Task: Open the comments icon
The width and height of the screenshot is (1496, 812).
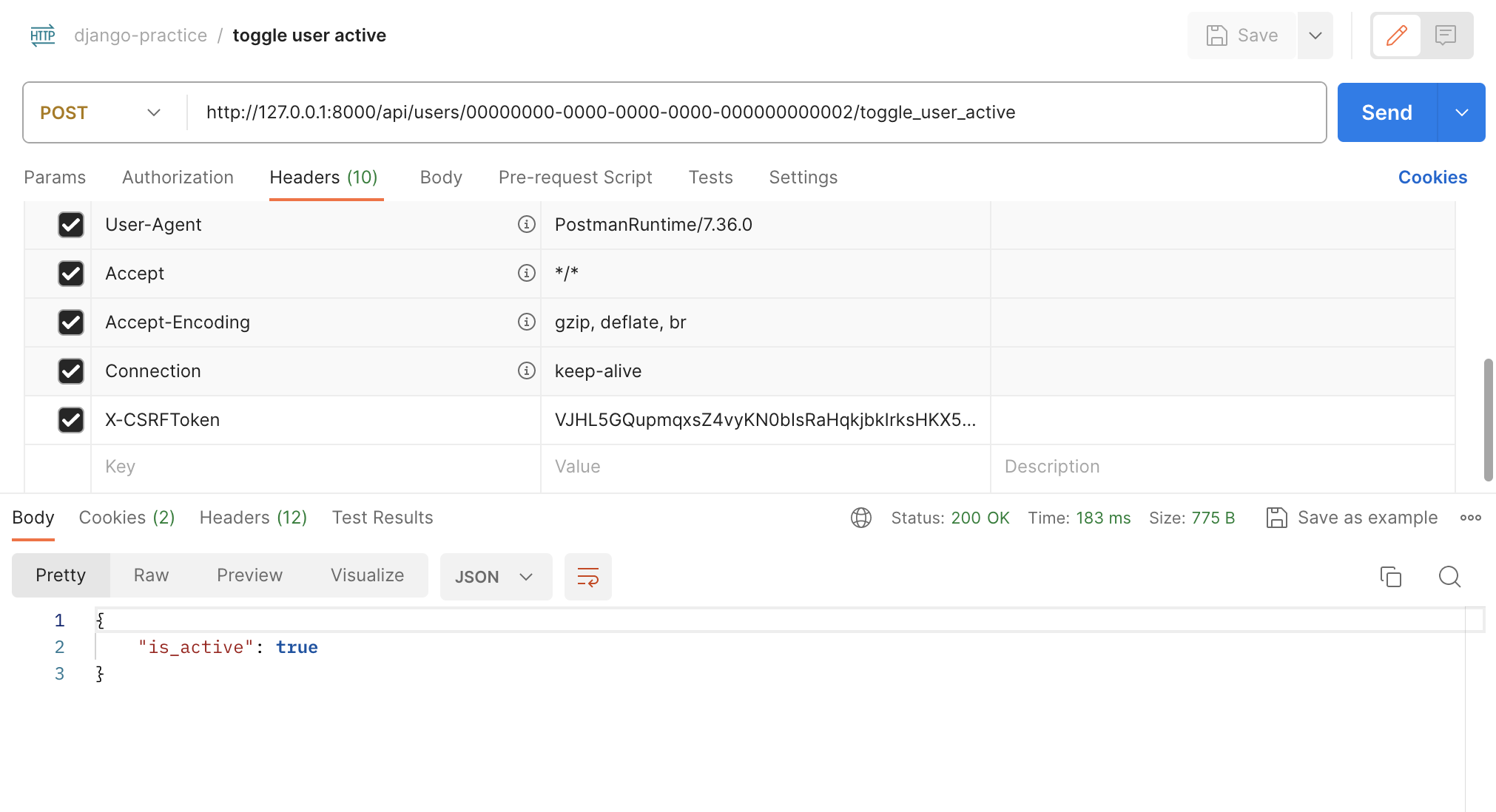Action: pos(1445,35)
